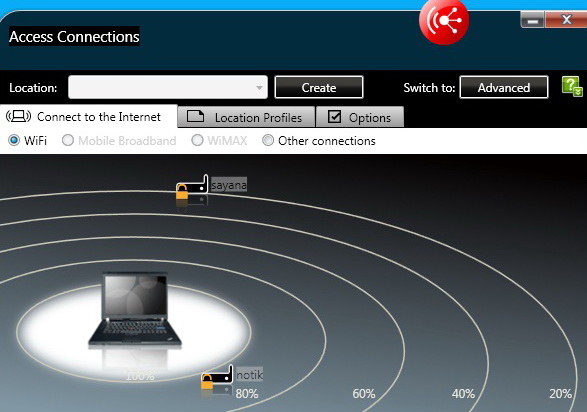
Task: Switch to Advanced view button
Action: click(x=504, y=88)
